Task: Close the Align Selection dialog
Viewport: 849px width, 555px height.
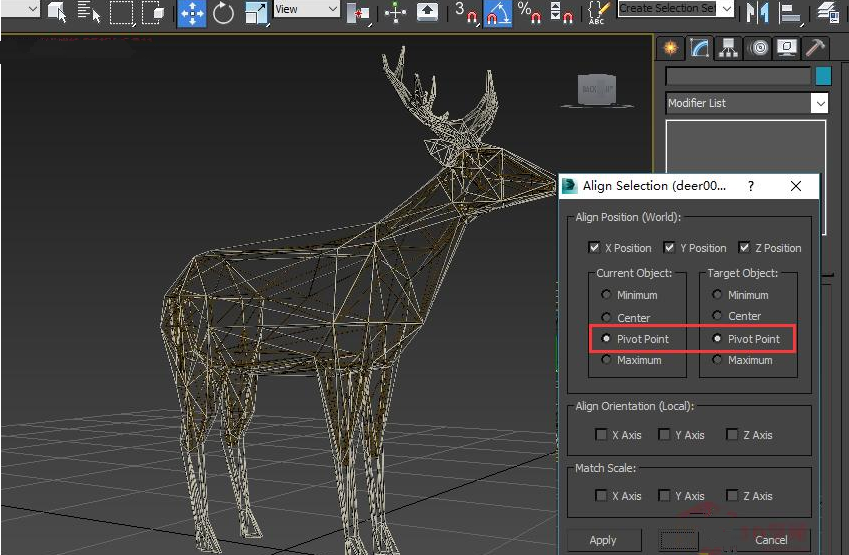Action: tap(795, 186)
